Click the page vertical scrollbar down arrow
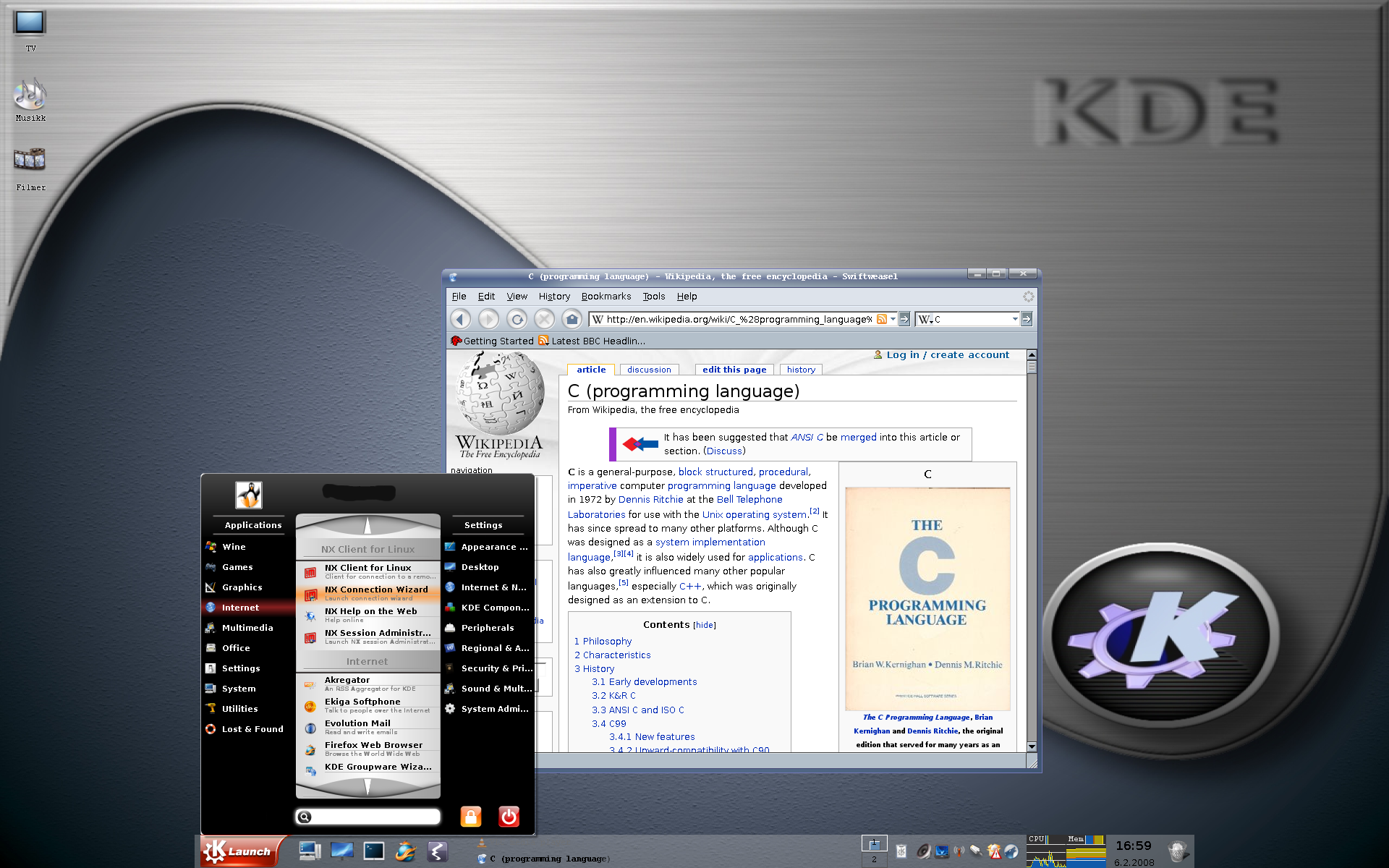1389x868 pixels. 1032,746
